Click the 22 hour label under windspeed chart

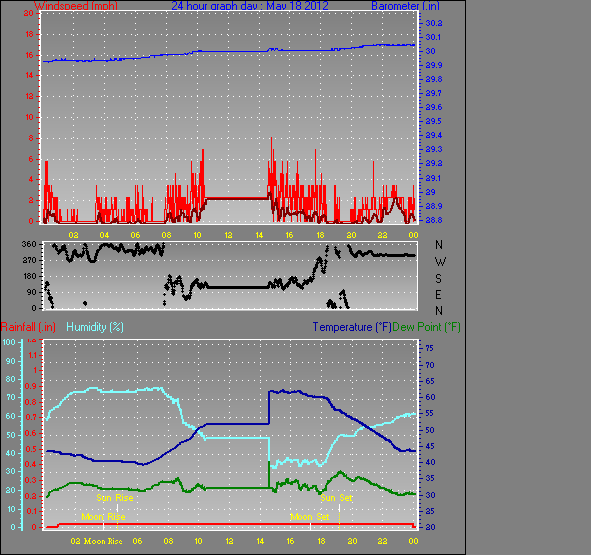(x=383, y=235)
